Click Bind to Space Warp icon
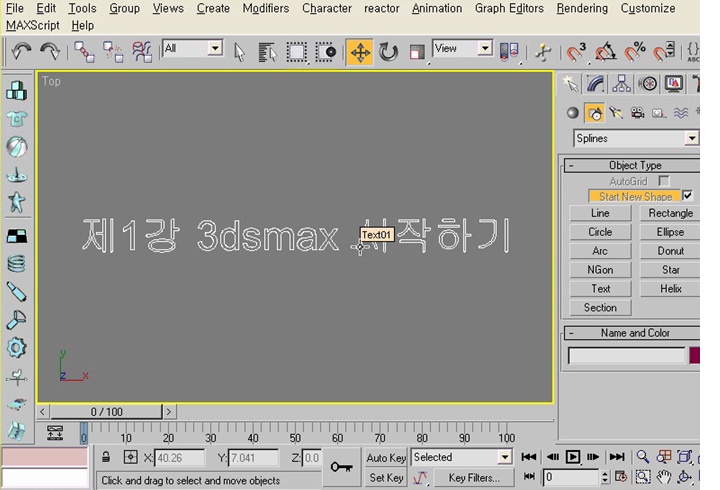This screenshot has height=490, width=720. coord(142,51)
